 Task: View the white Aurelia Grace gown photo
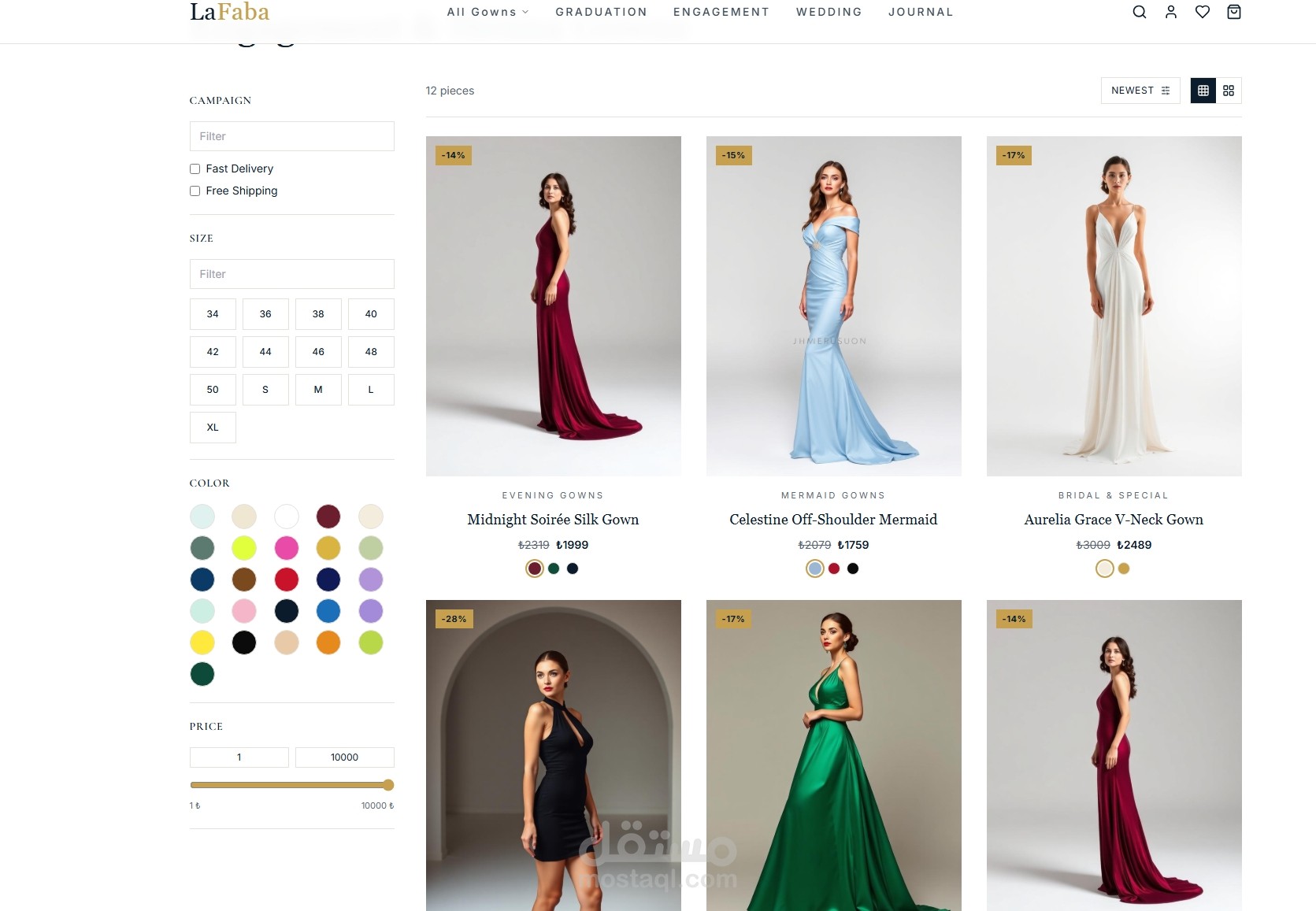pyautogui.click(x=1114, y=306)
